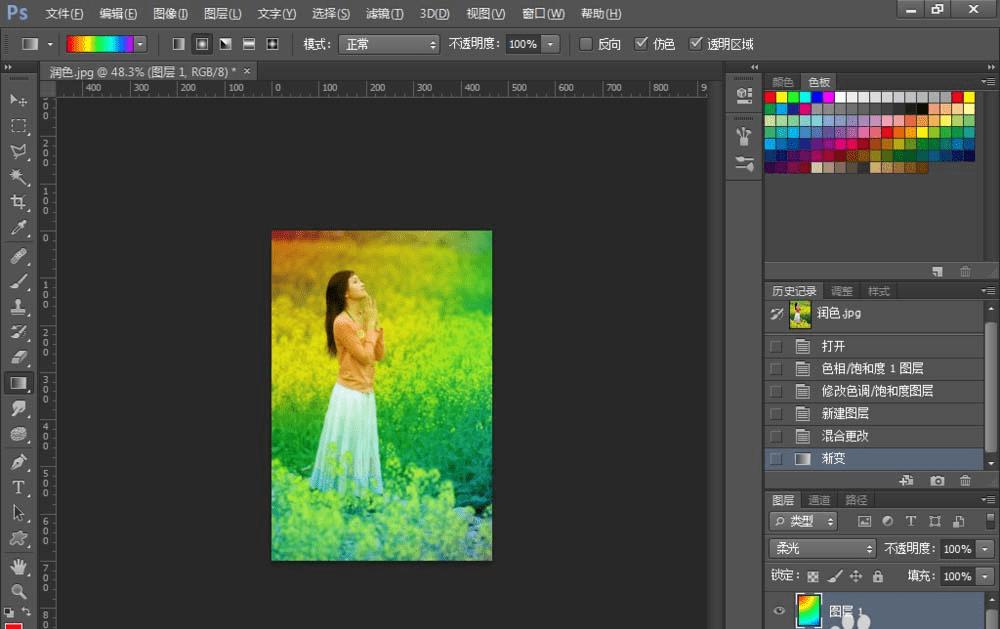Open the 模式 dropdown set to 正常
The width and height of the screenshot is (1000, 629).
(389, 44)
